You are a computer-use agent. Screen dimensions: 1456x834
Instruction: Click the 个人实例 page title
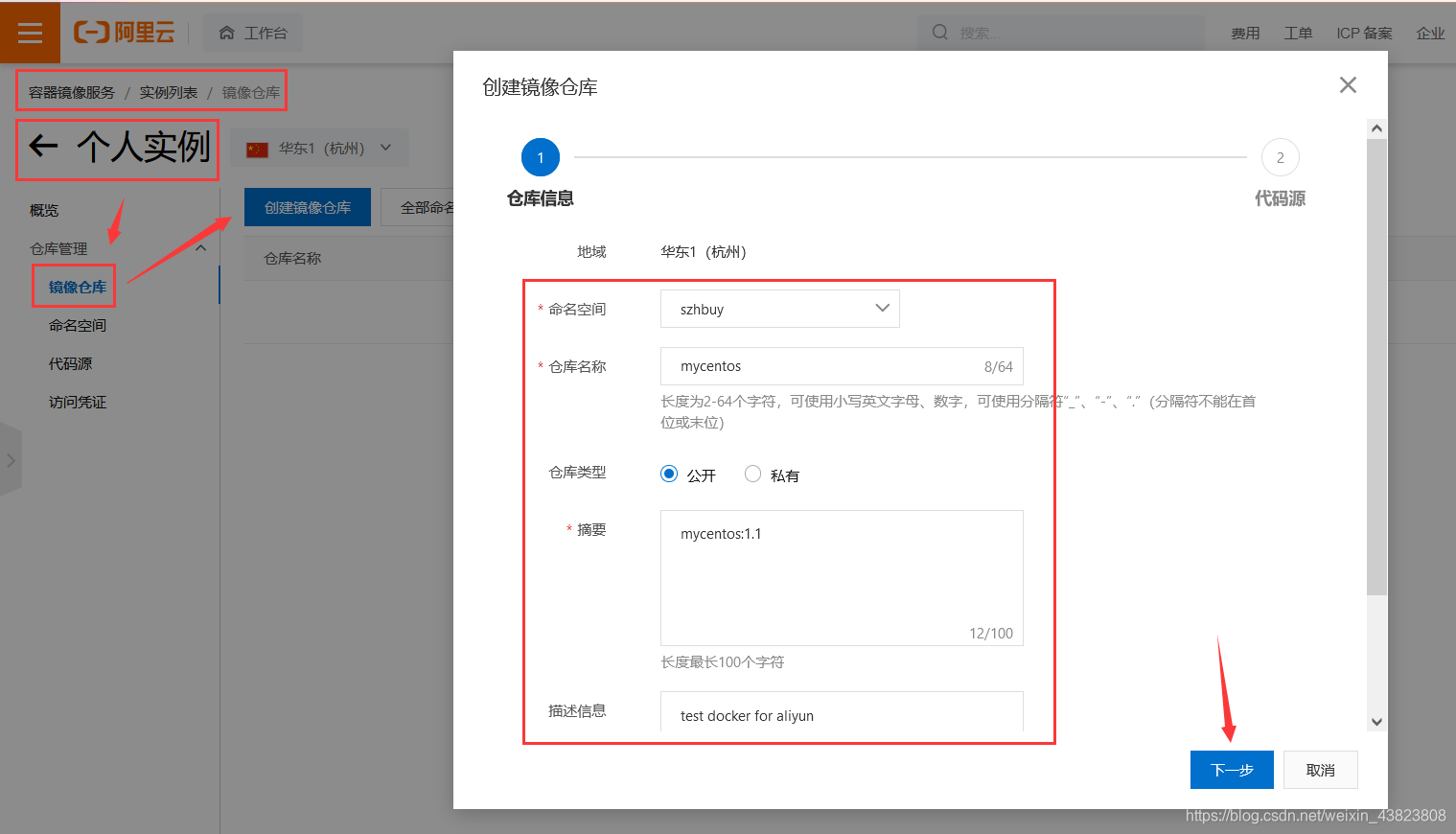click(144, 147)
